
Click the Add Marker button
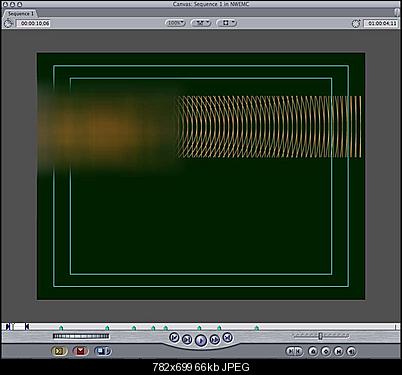(313, 351)
